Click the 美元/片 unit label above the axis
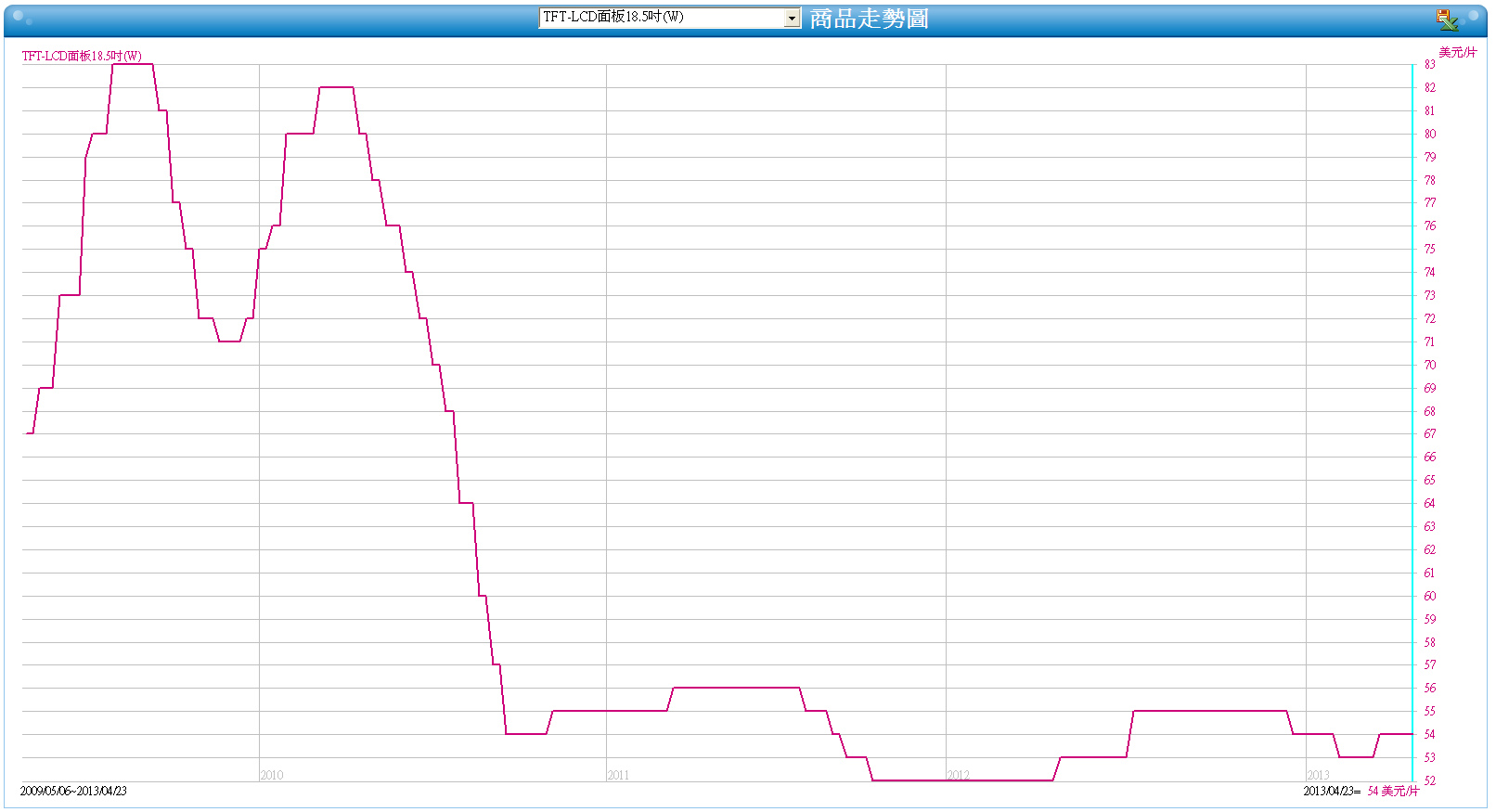This screenshot has height=812, width=1496. [1457, 52]
